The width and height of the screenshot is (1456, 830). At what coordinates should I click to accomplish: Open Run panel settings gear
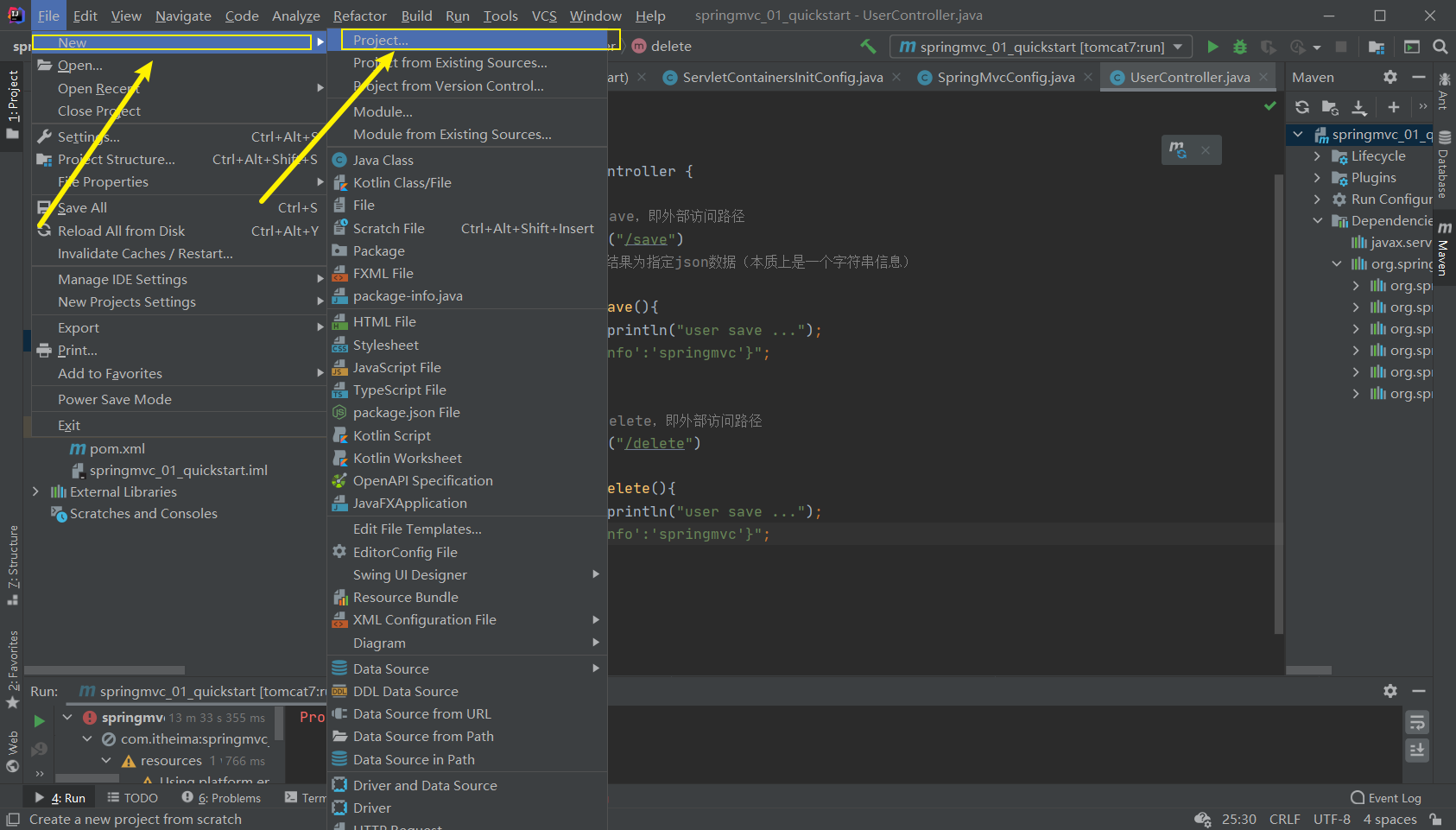(1390, 691)
